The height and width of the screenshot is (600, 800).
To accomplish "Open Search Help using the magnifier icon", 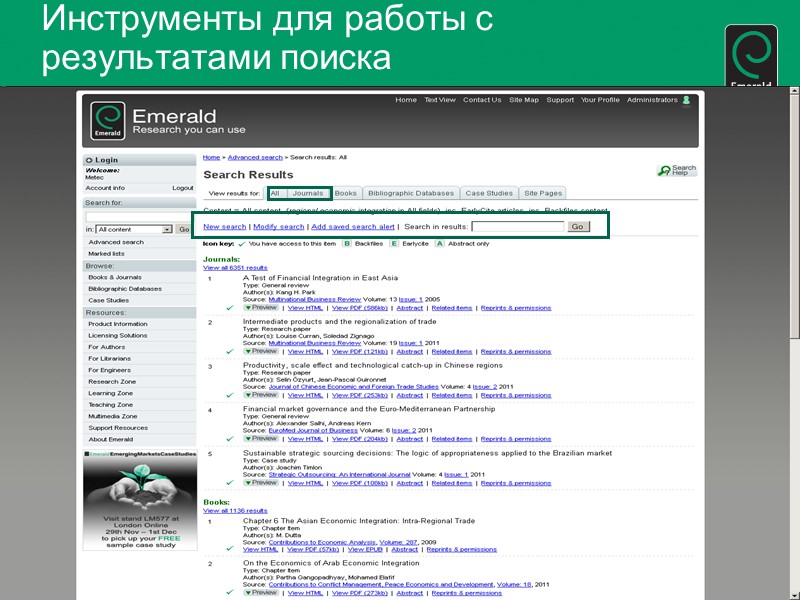I will click(666, 168).
